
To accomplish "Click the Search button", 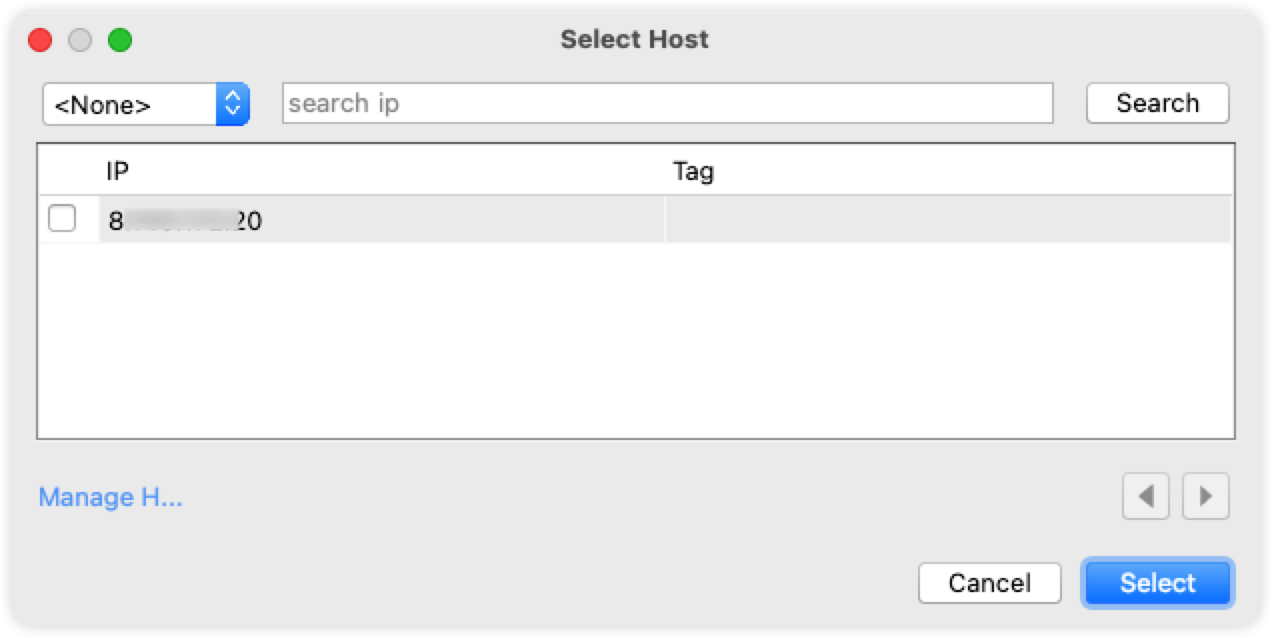I will (x=1157, y=103).
